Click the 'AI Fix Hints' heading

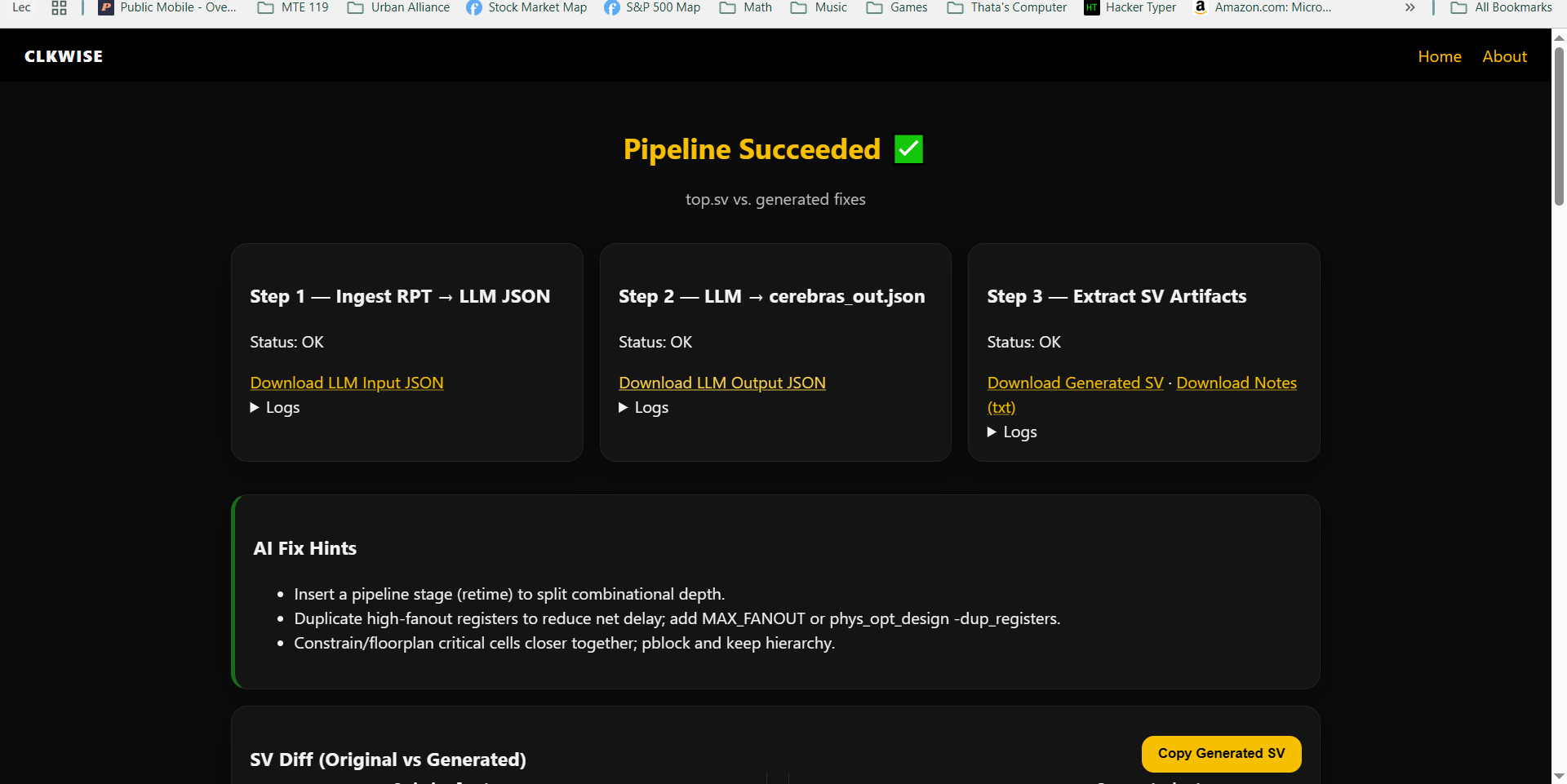[304, 548]
